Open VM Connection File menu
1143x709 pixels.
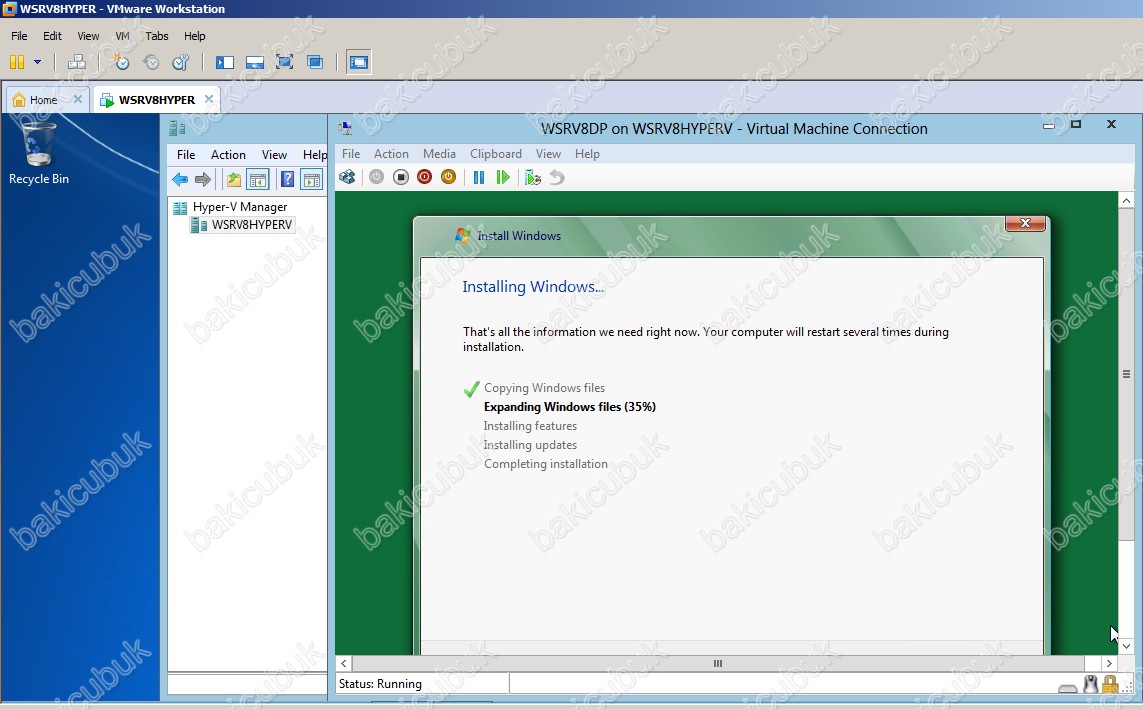(x=351, y=154)
